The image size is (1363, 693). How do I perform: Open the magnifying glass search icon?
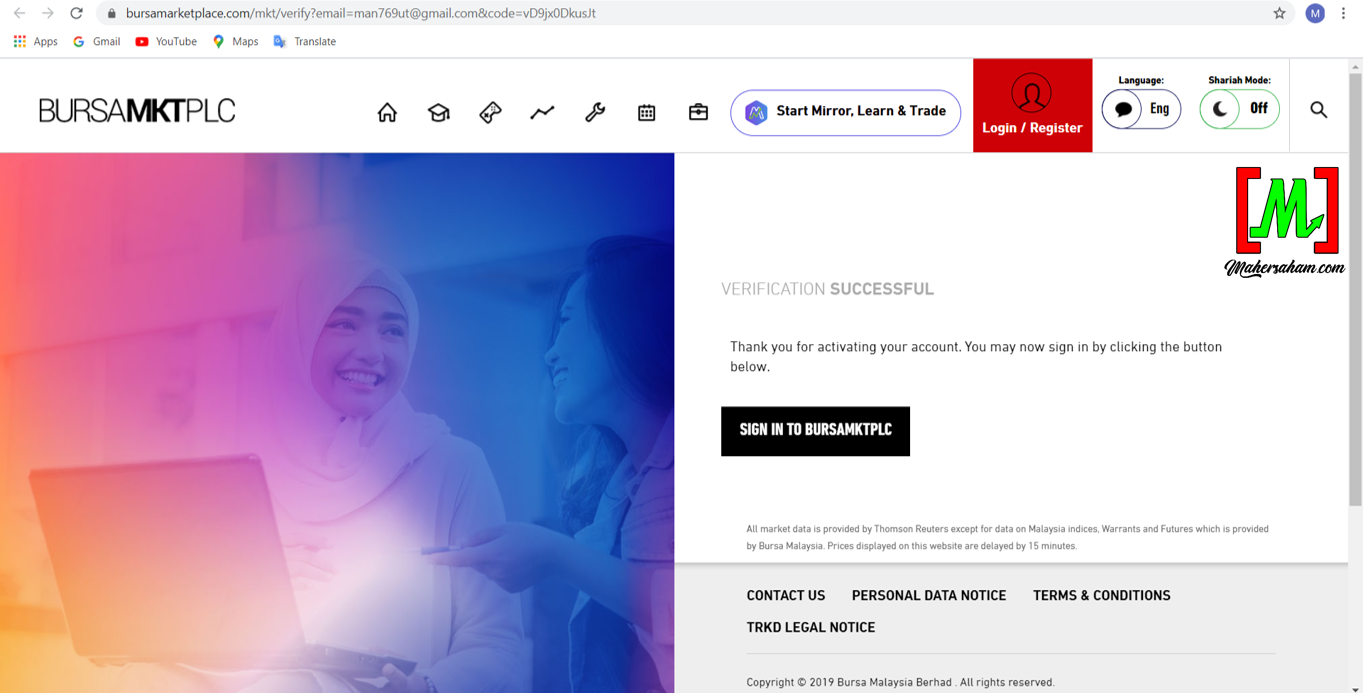tap(1318, 109)
